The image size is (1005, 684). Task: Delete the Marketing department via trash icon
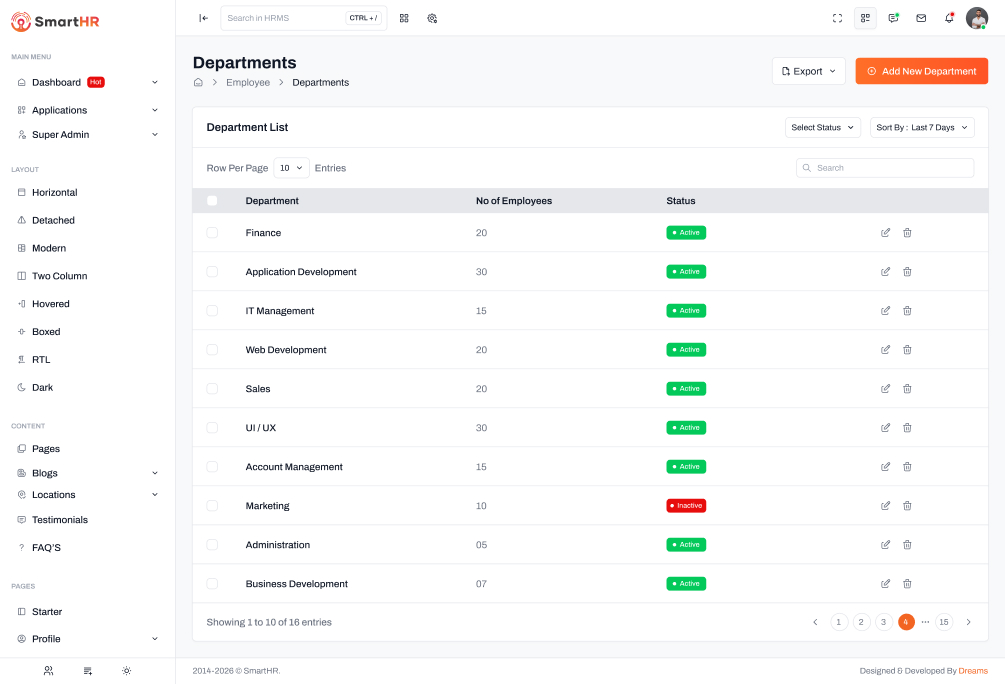[x=907, y=506]
